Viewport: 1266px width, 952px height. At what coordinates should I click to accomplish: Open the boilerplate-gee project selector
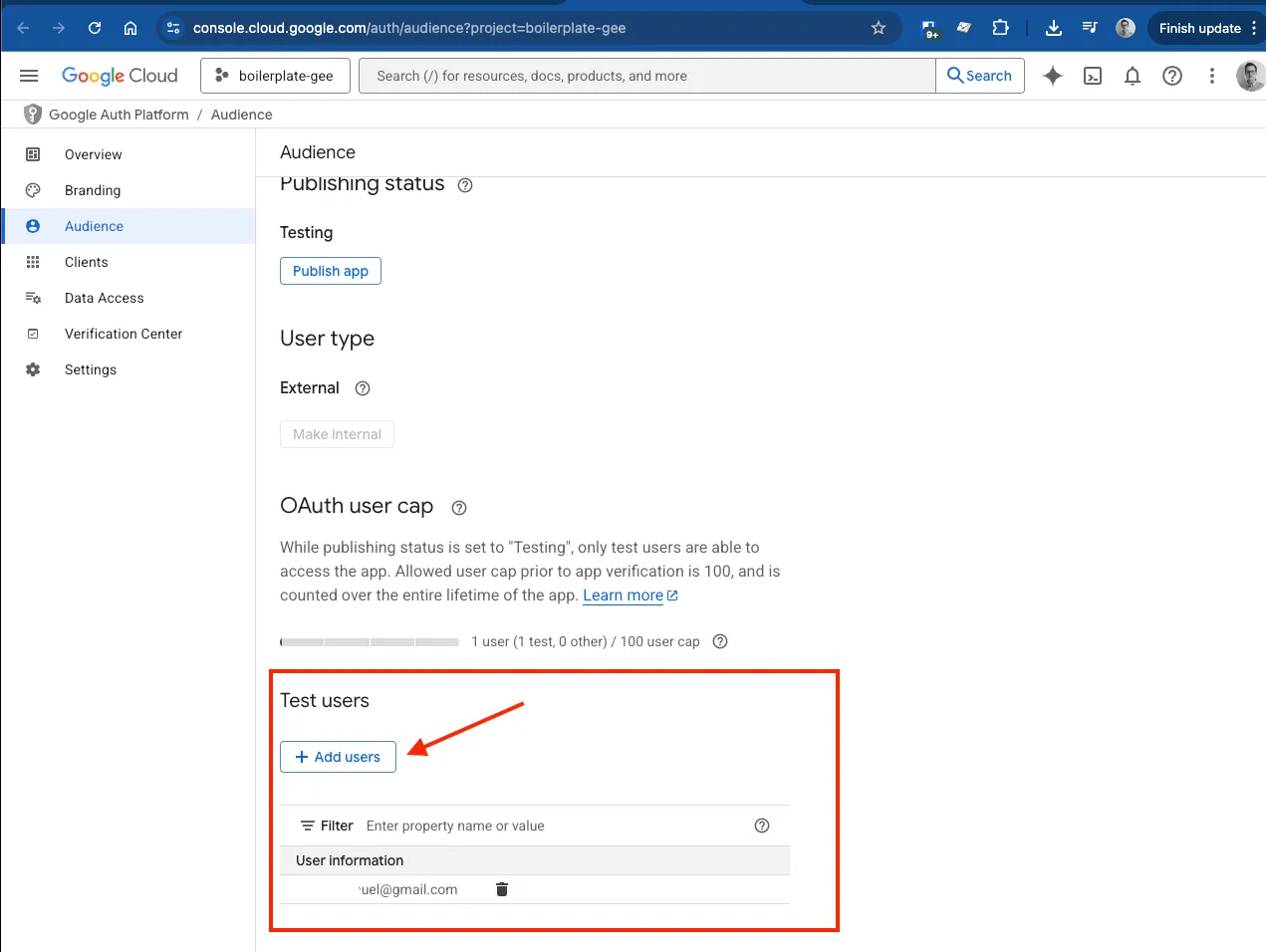(x=275, y=76)
